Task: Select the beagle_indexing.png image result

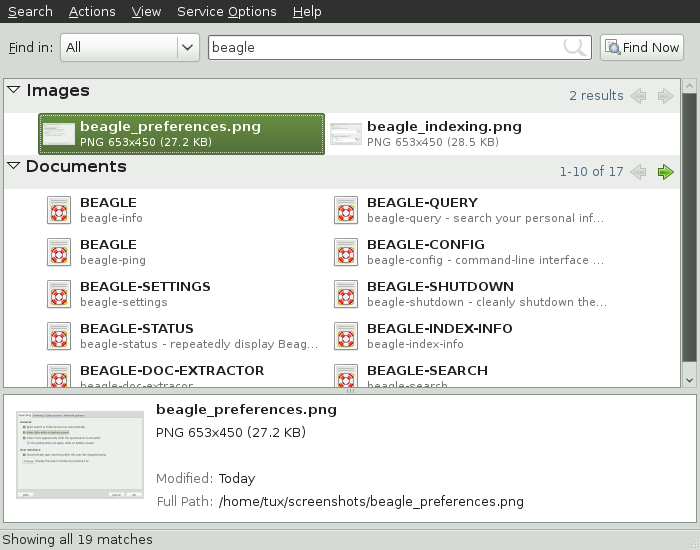Action: point(443,134)
